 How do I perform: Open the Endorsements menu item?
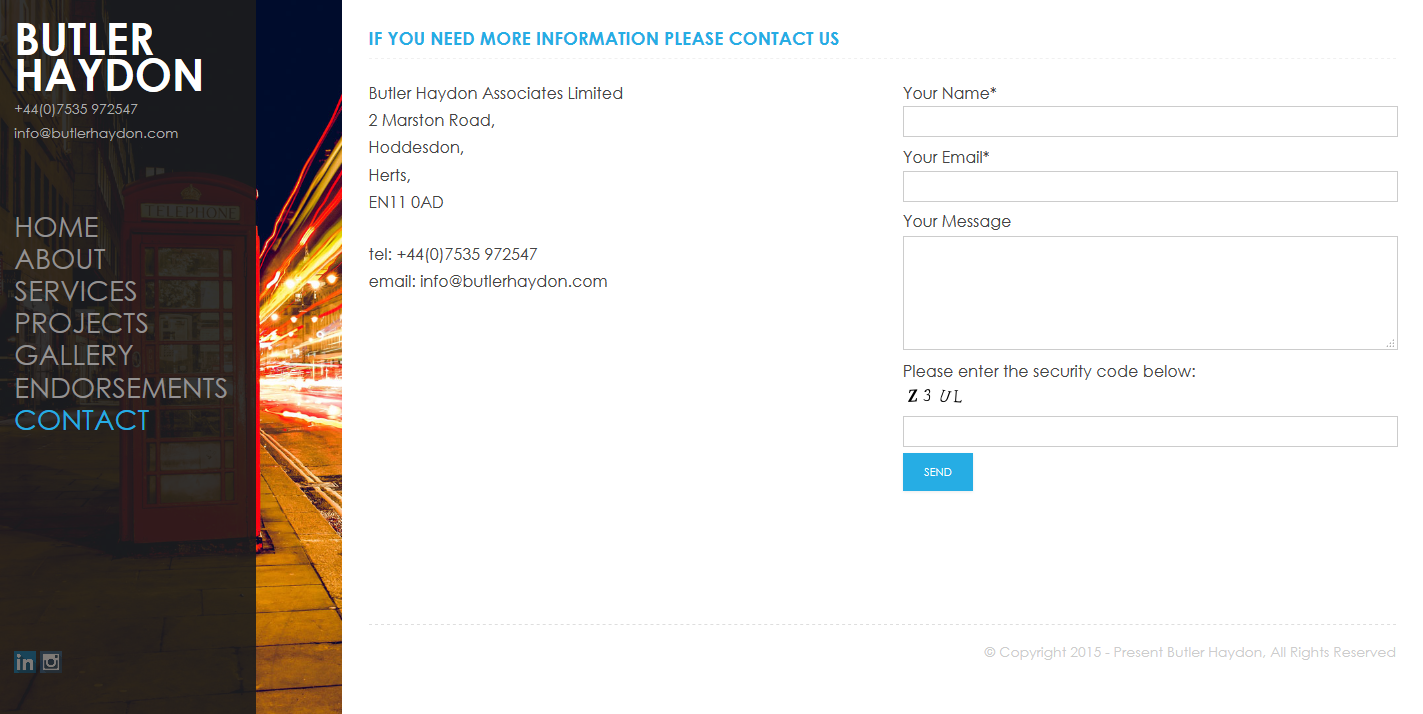[x=121, y=388]
